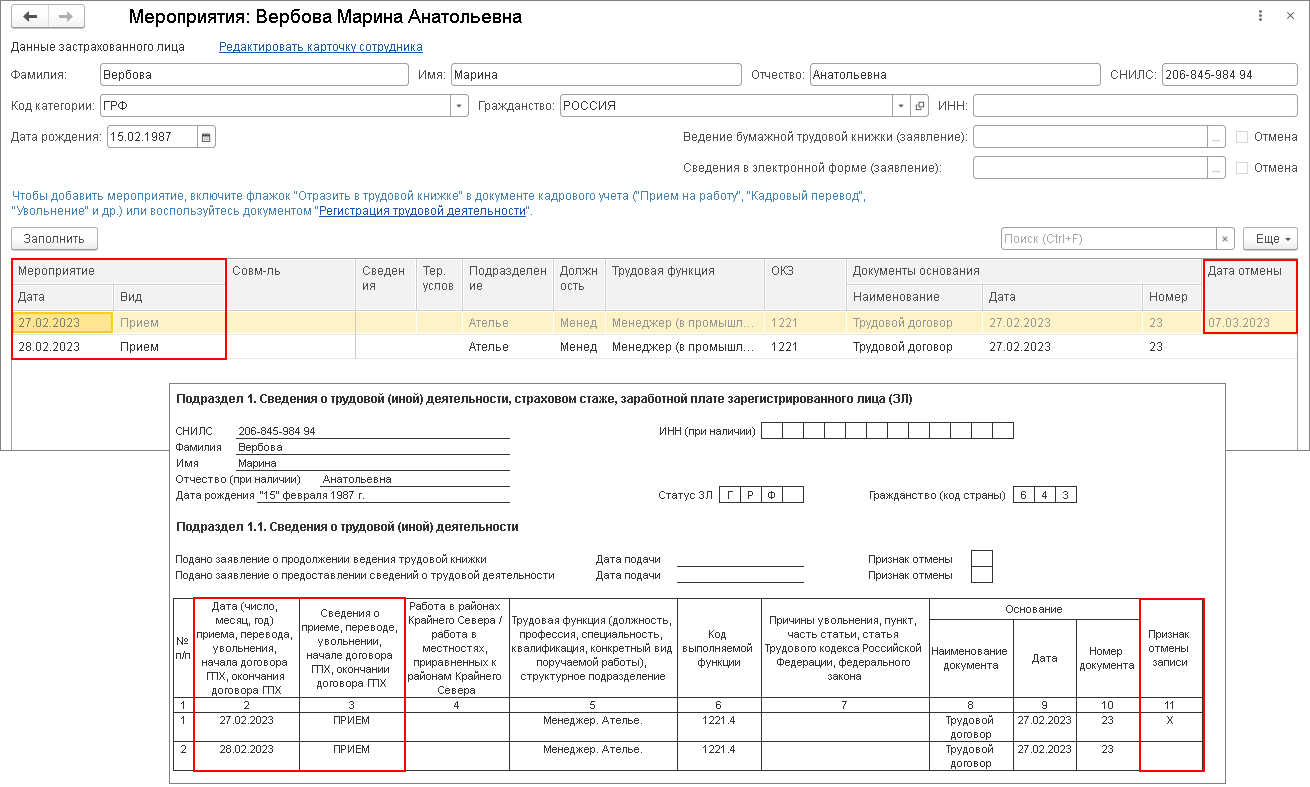Click the Документы основания column group header
This screenshot has width=1310, height=787.
click(x=1024, y=271)
